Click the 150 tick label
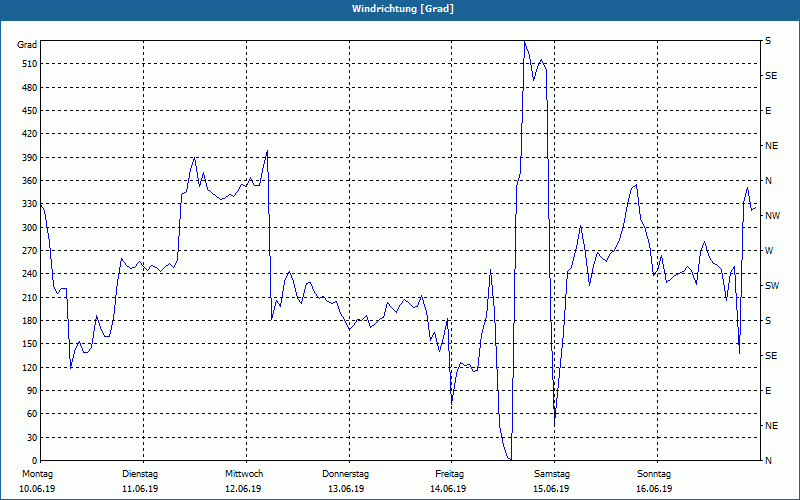The width and height of the screenshot is (800, 500). (x=30, y=344)
